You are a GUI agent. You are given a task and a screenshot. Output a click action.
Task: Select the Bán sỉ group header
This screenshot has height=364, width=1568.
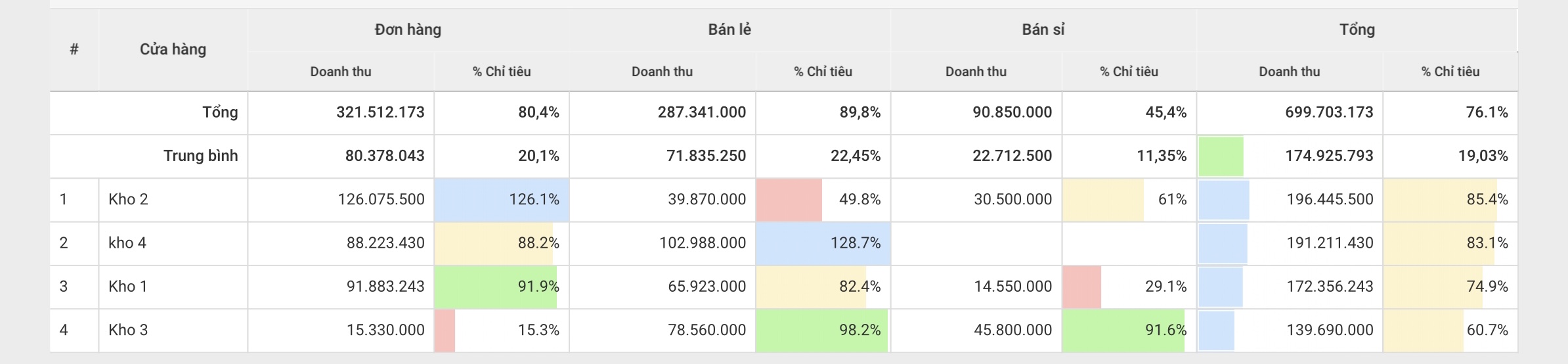coord(1043,30)
